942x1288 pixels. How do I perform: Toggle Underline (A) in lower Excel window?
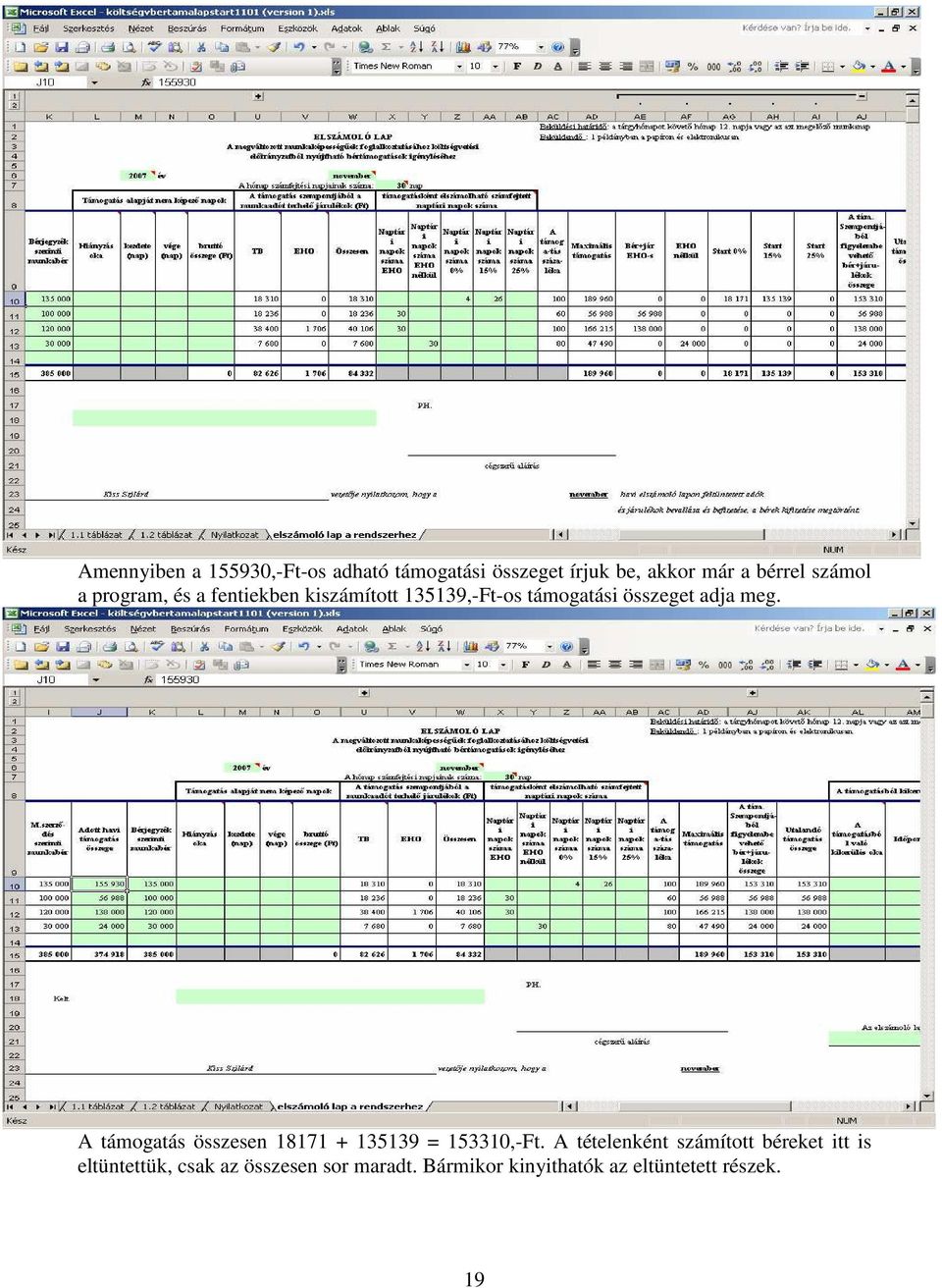click(567, 665)
